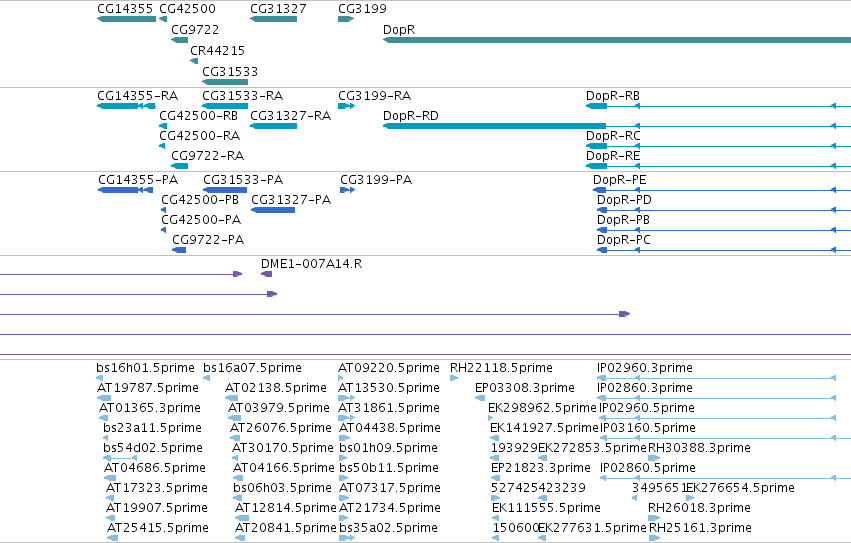851x543 pixels.
Task: Select EST EP03308.3prime
Action: (x=524, y=388)
